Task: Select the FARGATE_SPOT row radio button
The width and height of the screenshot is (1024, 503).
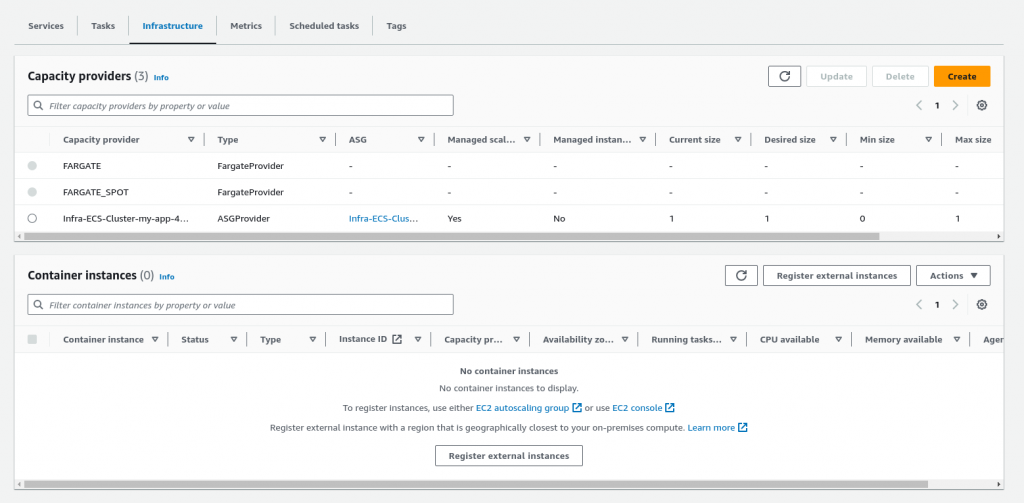Action: pyautogui.click(x=32, y=192)
